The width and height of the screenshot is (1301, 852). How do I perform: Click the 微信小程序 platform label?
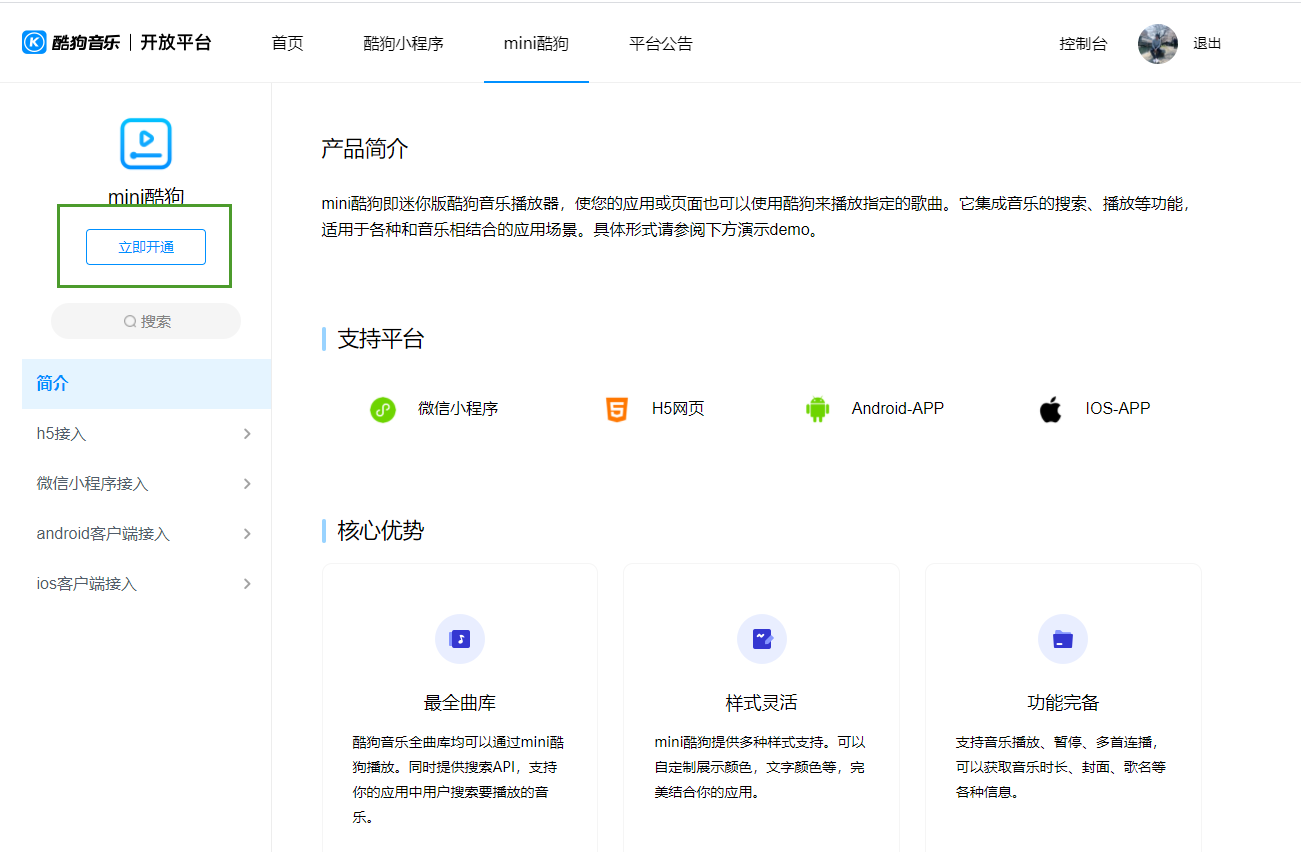pos(458,409)
